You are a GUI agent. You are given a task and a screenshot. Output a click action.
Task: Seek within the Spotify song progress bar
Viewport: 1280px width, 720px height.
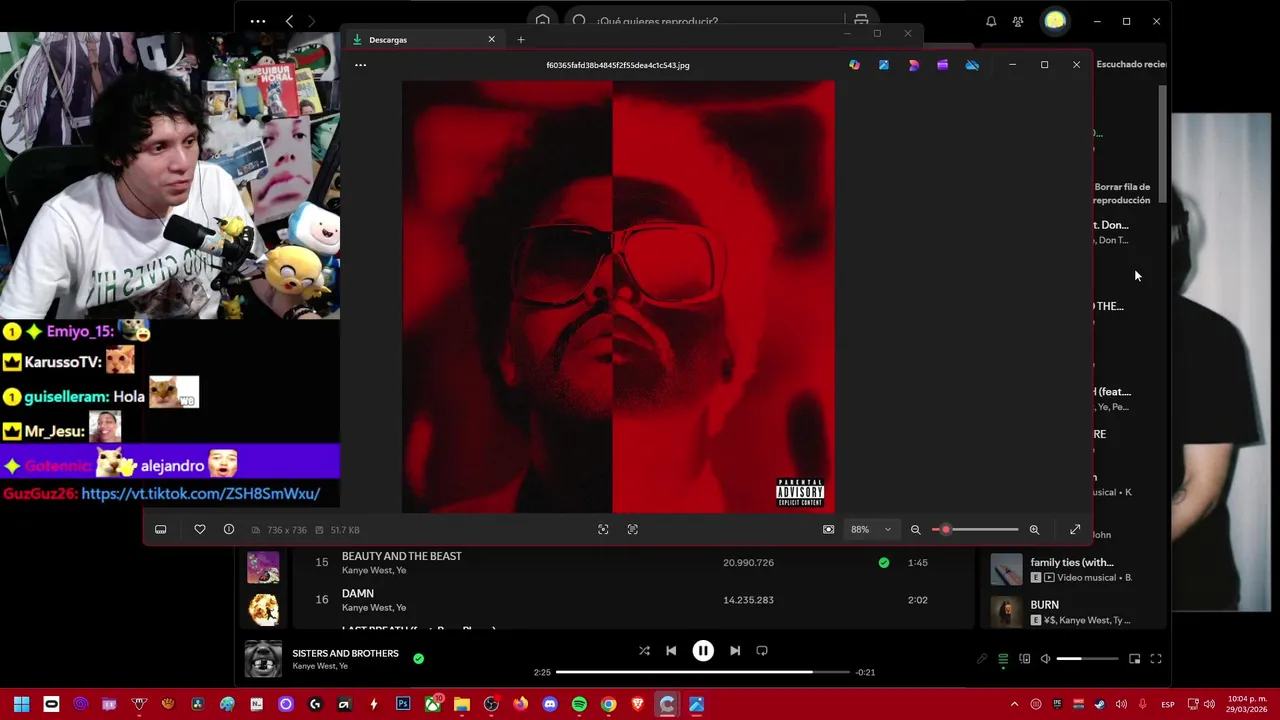(x=703, y=672)
